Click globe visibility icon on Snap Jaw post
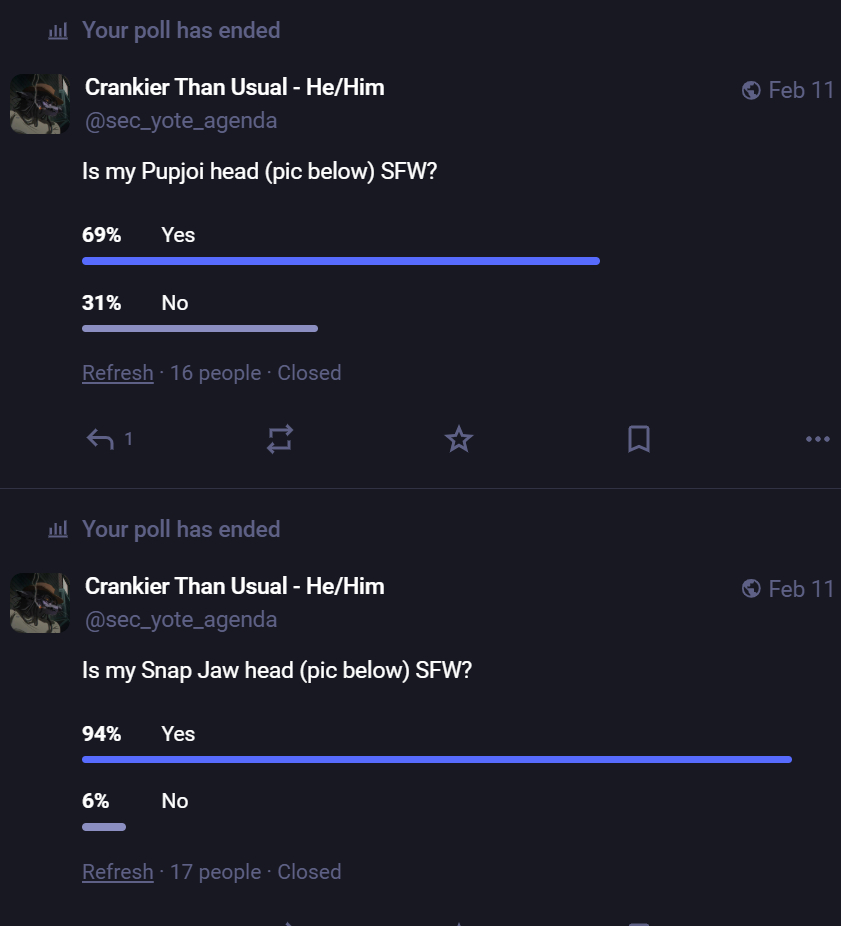Screen dimensions: 841x926 751,590
